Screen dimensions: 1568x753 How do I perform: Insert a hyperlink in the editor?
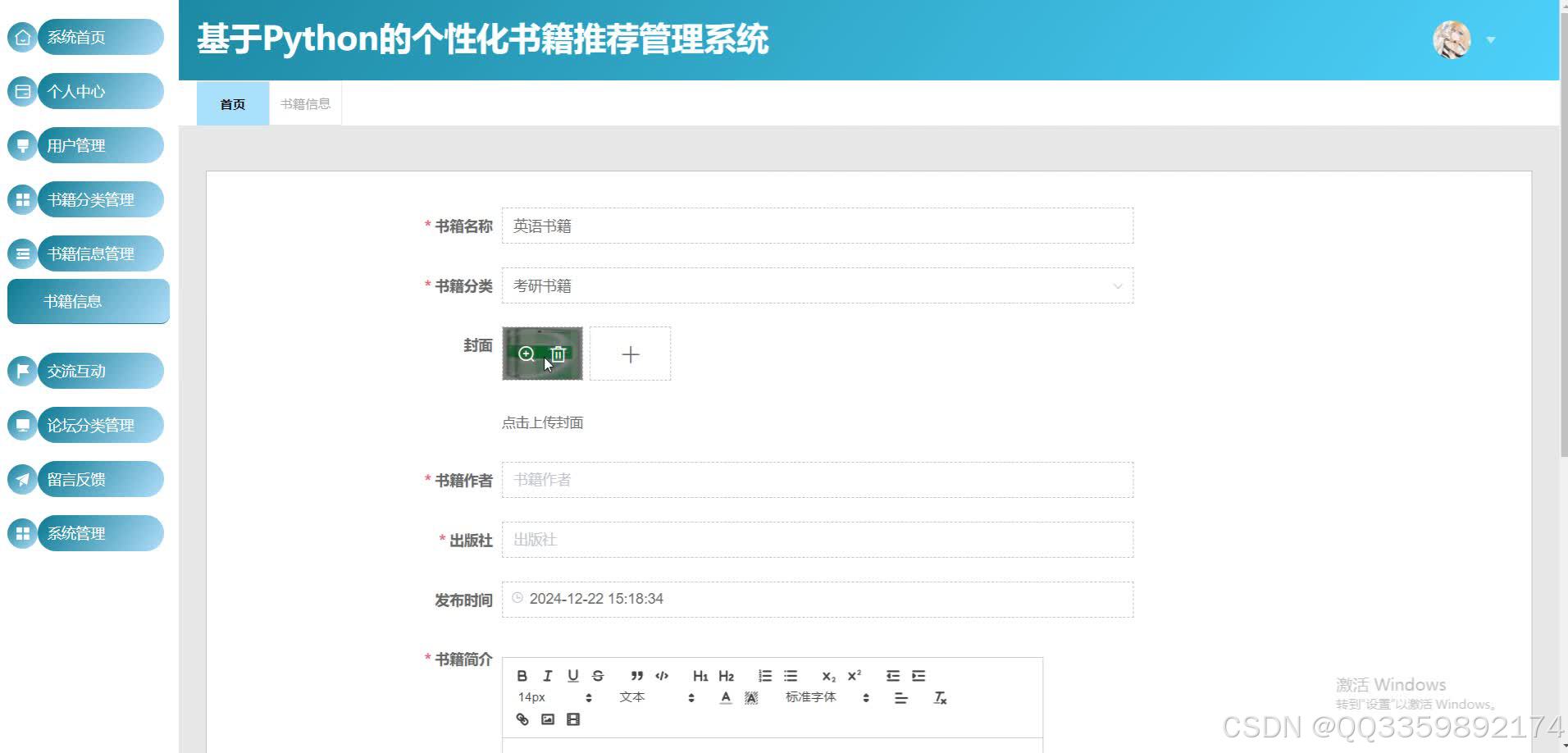(522, 719)
